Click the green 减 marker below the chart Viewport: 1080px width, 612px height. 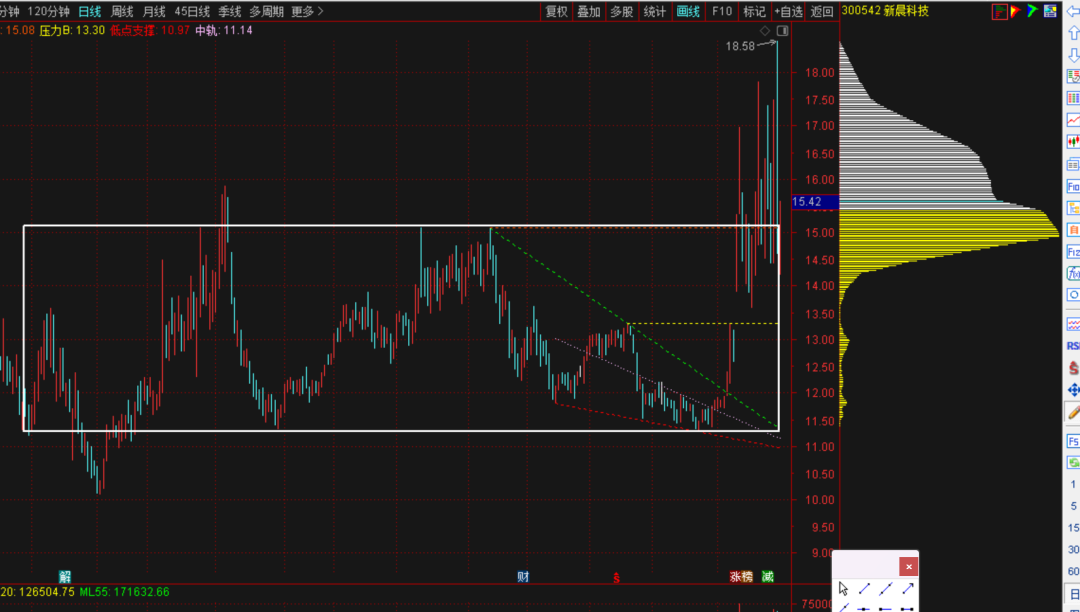pos(768,577)
